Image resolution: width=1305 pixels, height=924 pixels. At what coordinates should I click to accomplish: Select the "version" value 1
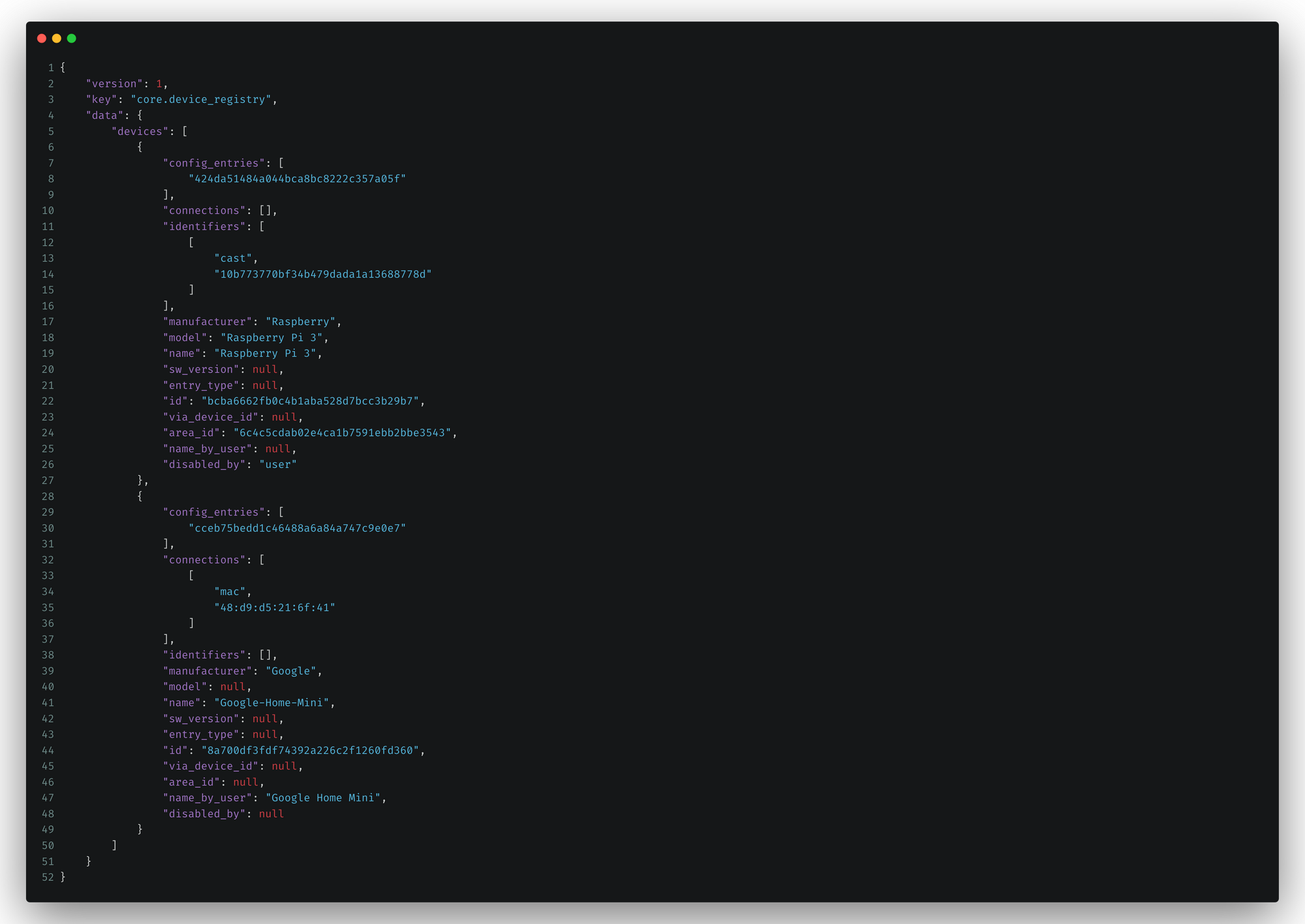161,84
